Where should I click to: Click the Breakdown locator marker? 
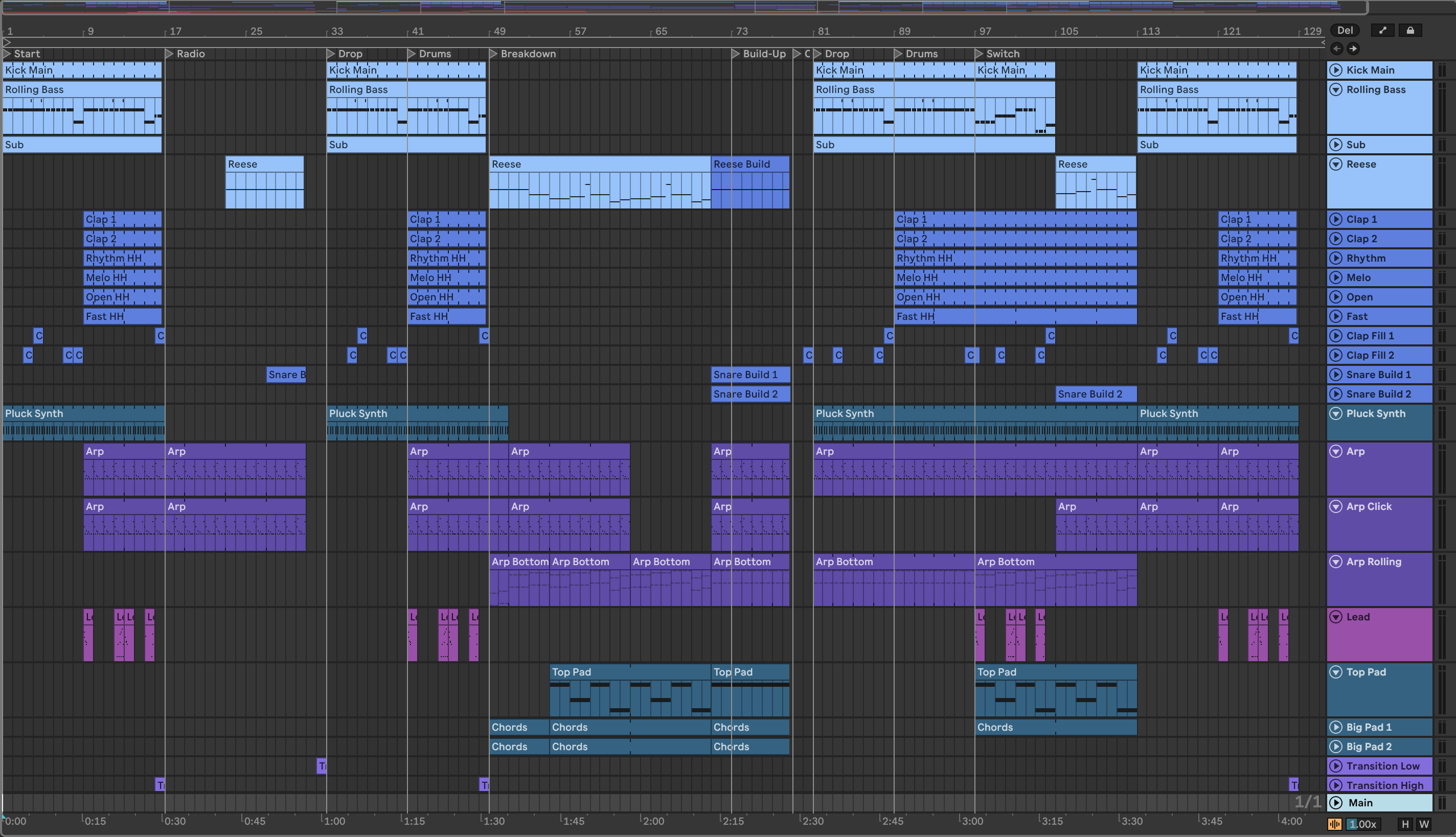[x=493, y=54]
